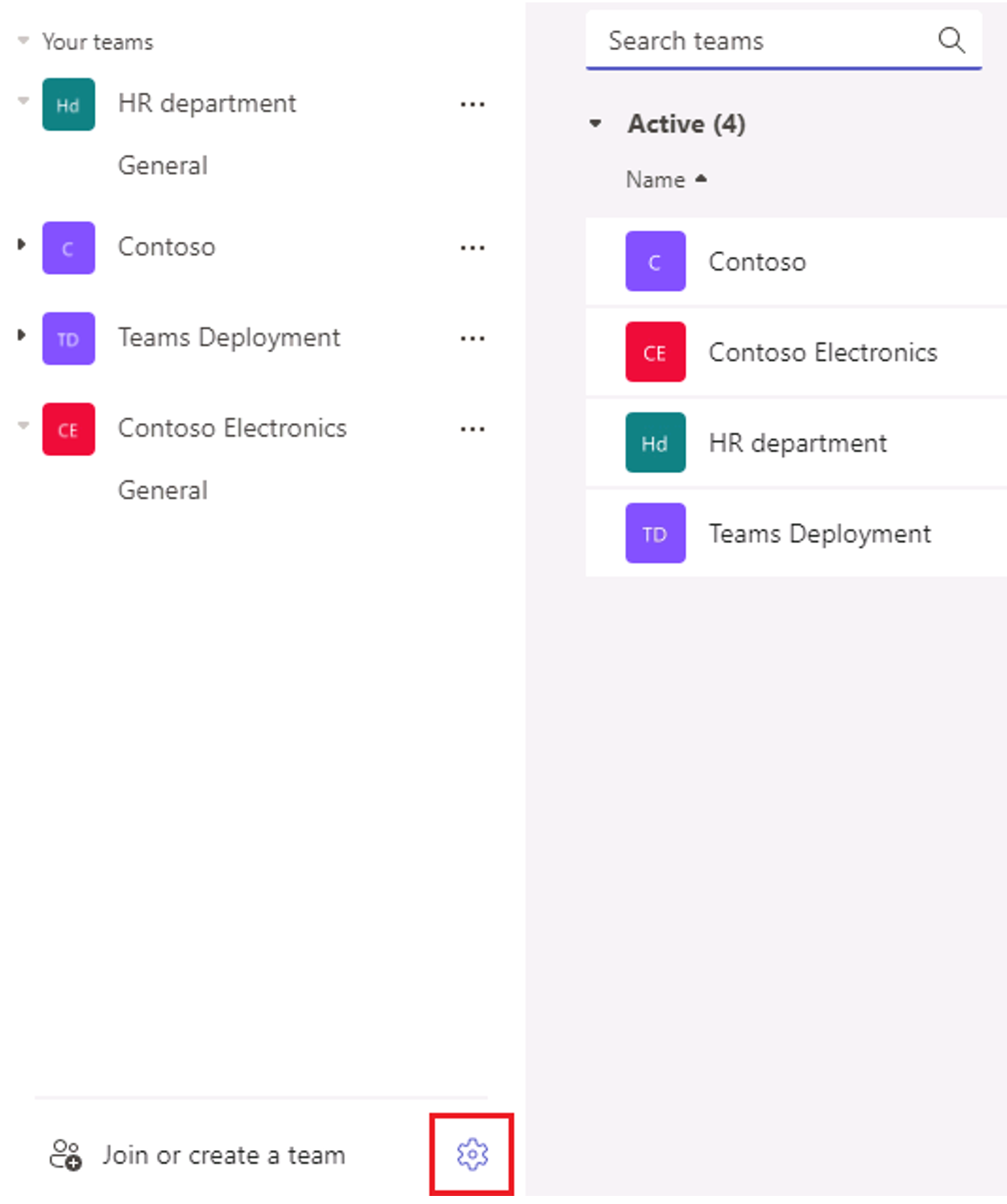
Task: Sort the list by Name column
Action: (x=666, y=179)
